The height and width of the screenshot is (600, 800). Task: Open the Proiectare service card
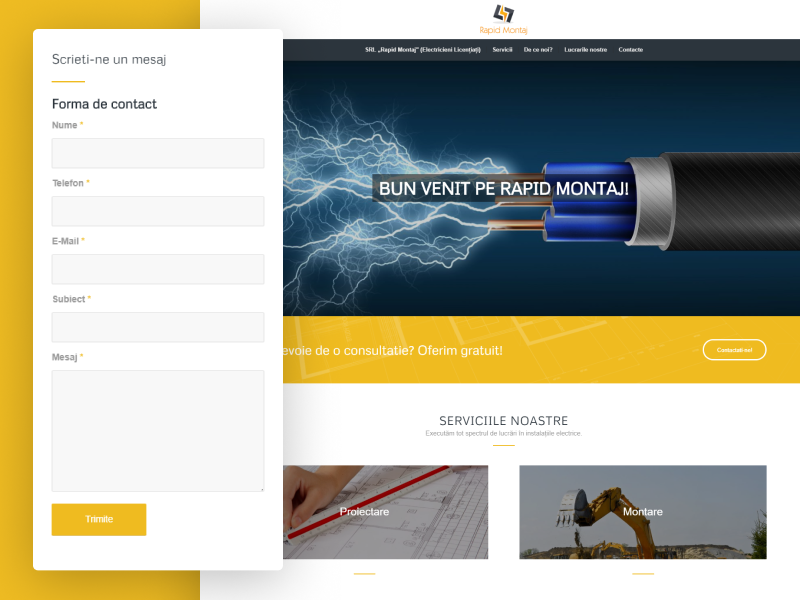click(385, 512)
